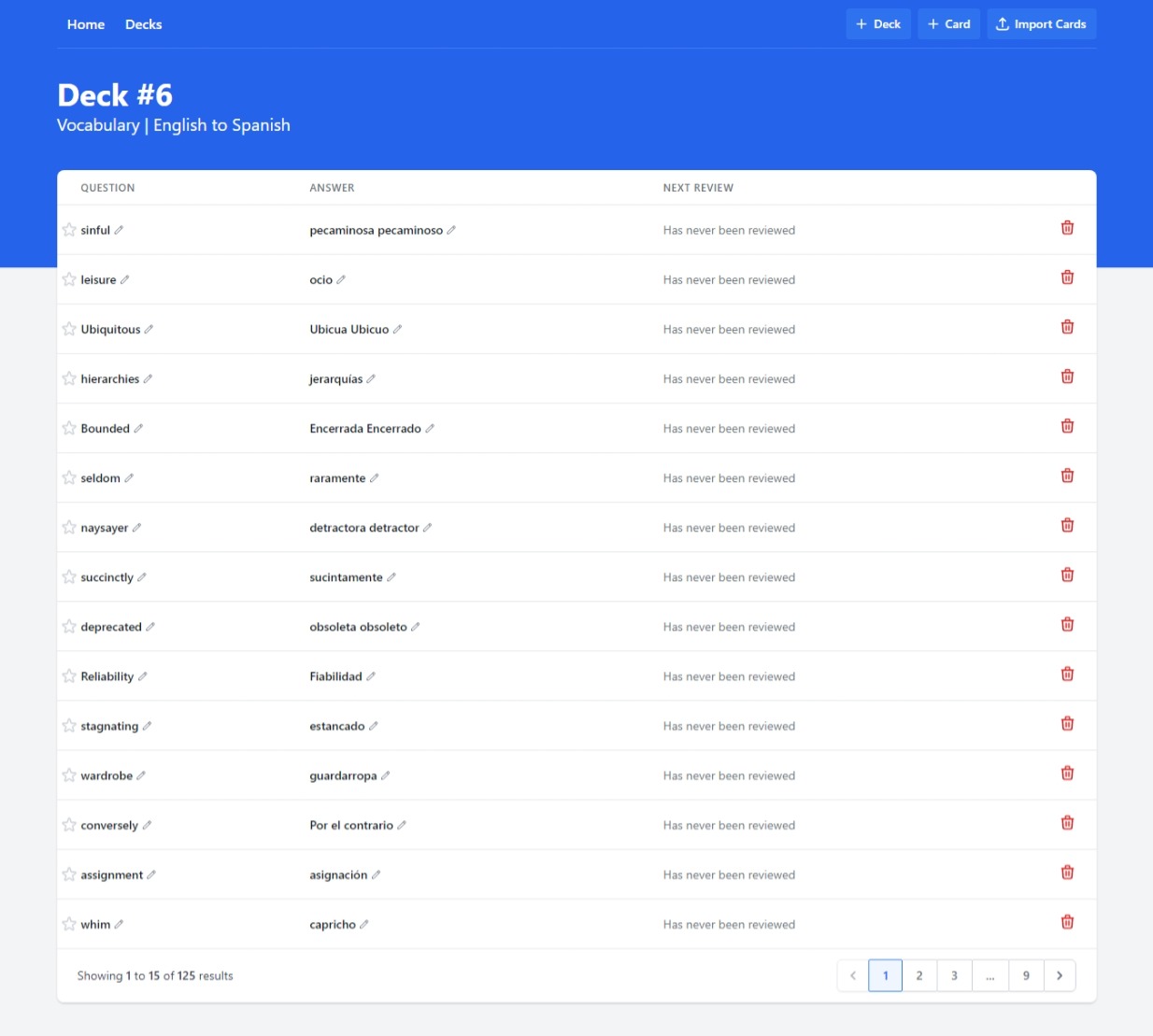Image resolution: width=1153 pixels, height=1036 pixels.
Task: Click the 'detractora detractor' answer text
Action: pyautogui.click(x=364, y=527)
